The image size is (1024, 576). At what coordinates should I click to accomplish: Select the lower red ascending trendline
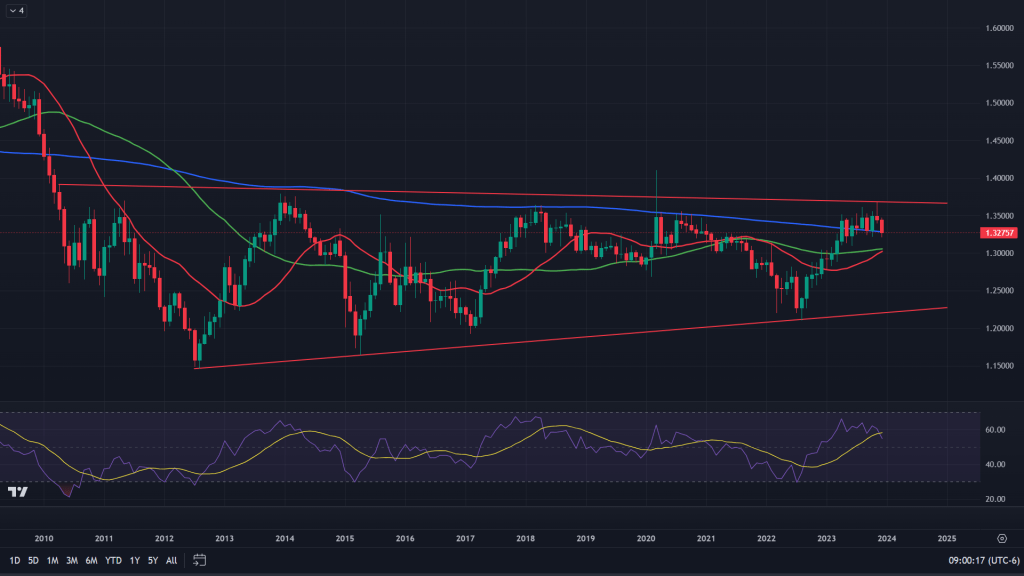[x=600, y=336]
